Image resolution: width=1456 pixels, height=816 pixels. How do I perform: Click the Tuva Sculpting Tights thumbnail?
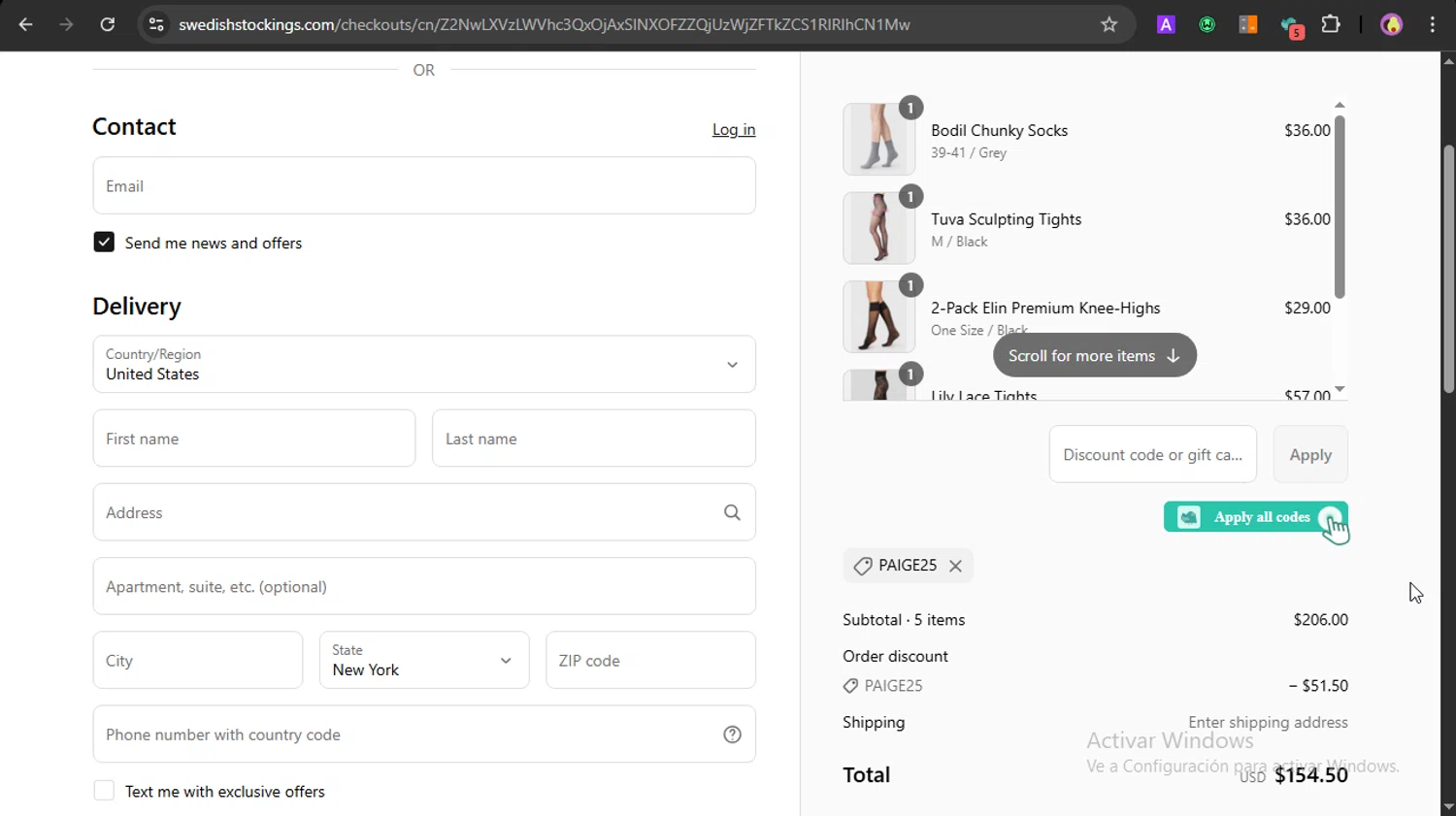[x=878, y=228]
